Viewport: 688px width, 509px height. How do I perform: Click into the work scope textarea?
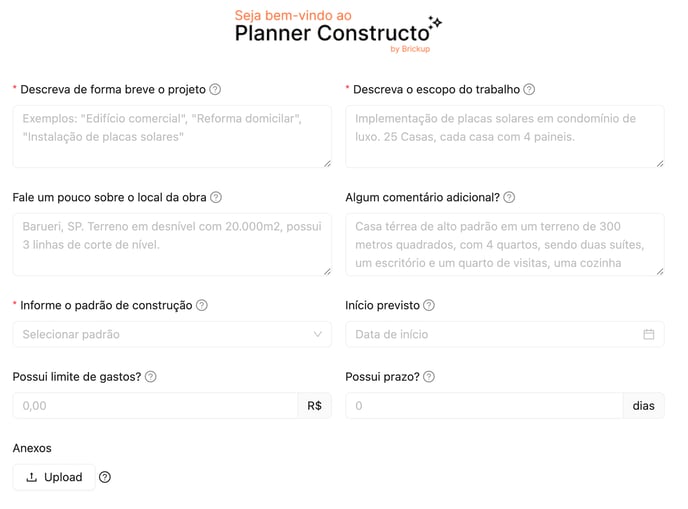(x=504, y=136)
